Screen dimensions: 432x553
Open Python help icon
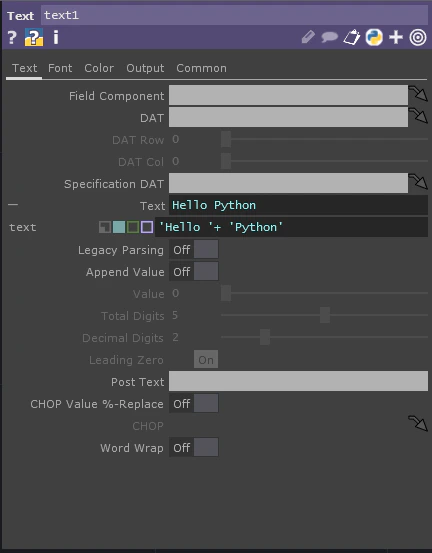point(34,37)
